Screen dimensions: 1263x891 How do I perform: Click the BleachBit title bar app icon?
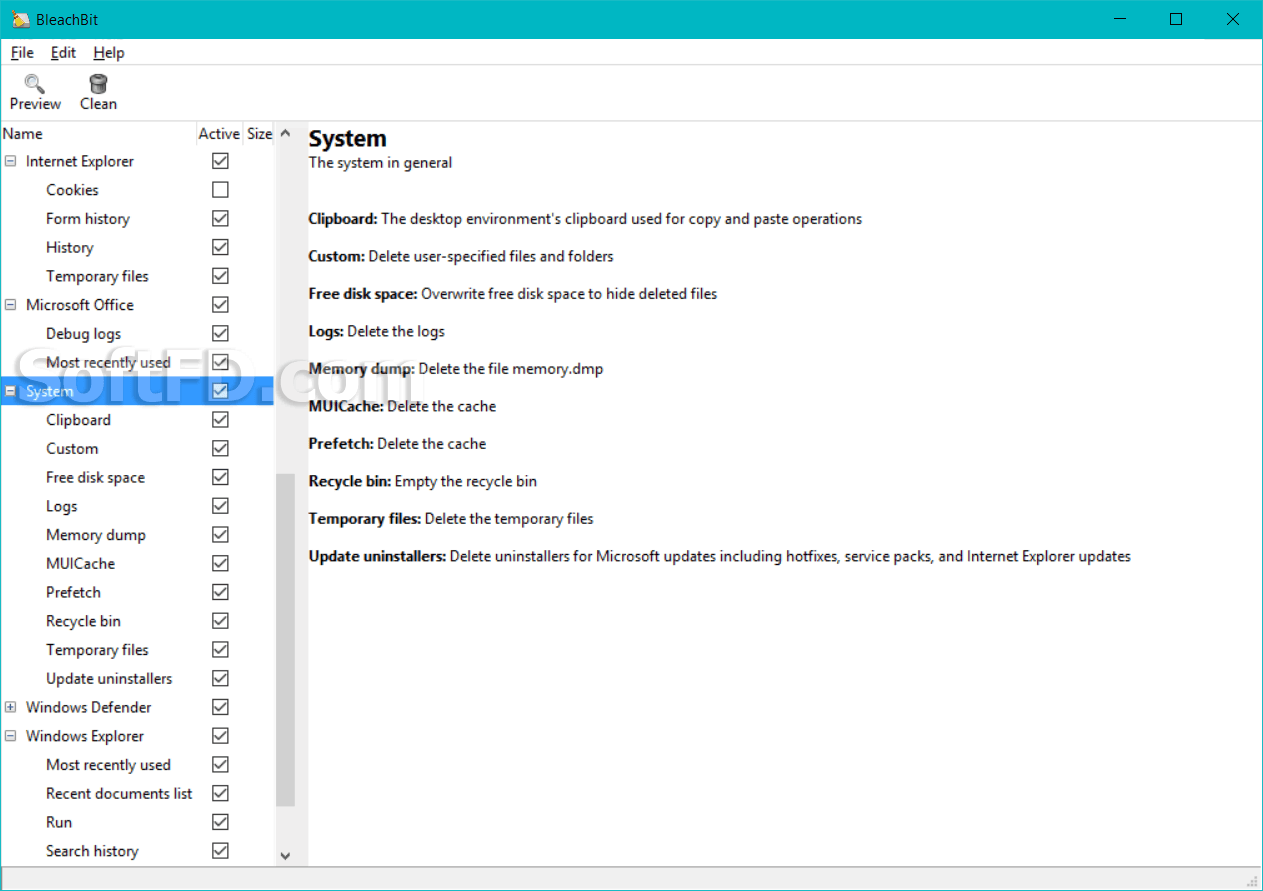point(20,19)
